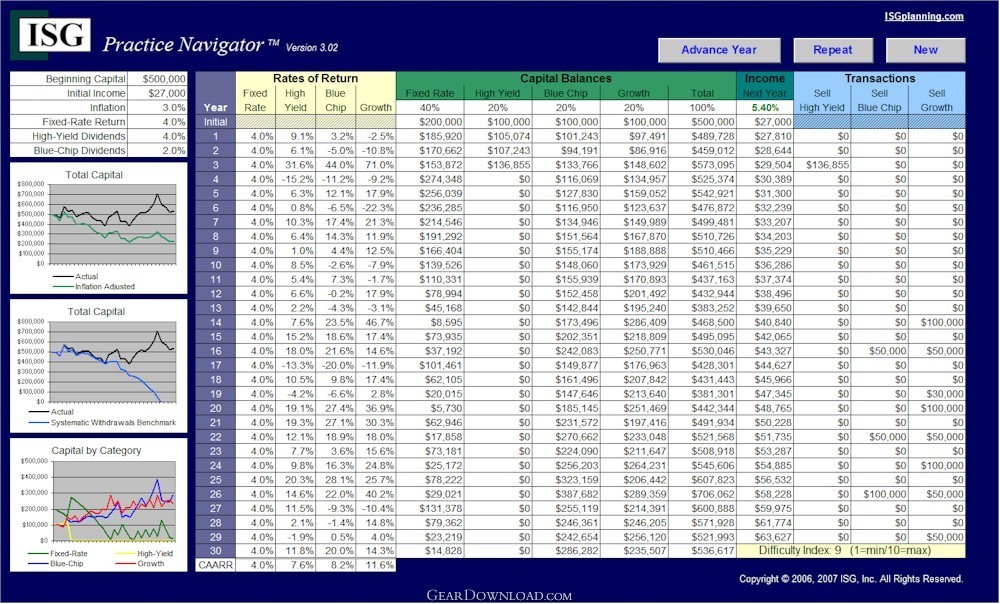Select the year 26 Blue Chip balance $387,682

566,494
